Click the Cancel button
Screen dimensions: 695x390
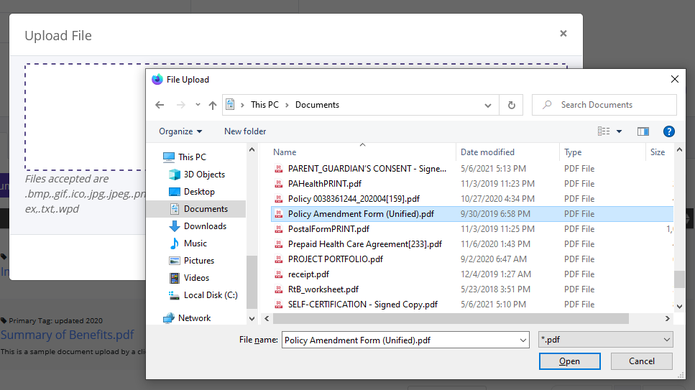pyautogui.click(x=641, y=361)
